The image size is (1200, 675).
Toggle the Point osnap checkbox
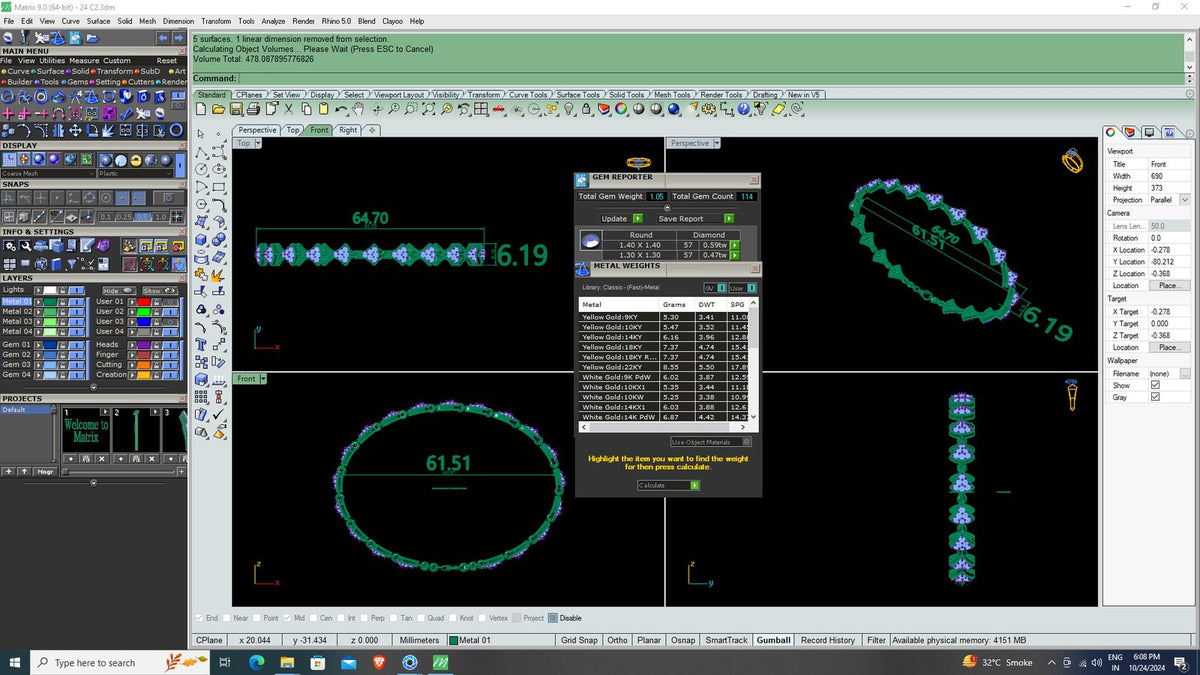[x=258, y=618]
